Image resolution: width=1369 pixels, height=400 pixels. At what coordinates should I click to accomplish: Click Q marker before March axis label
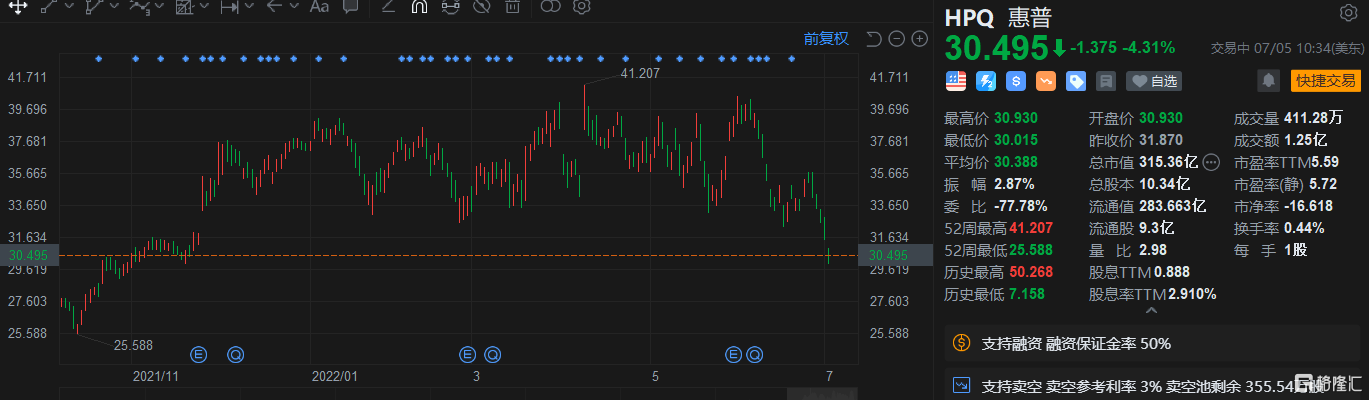pos(492,353)
